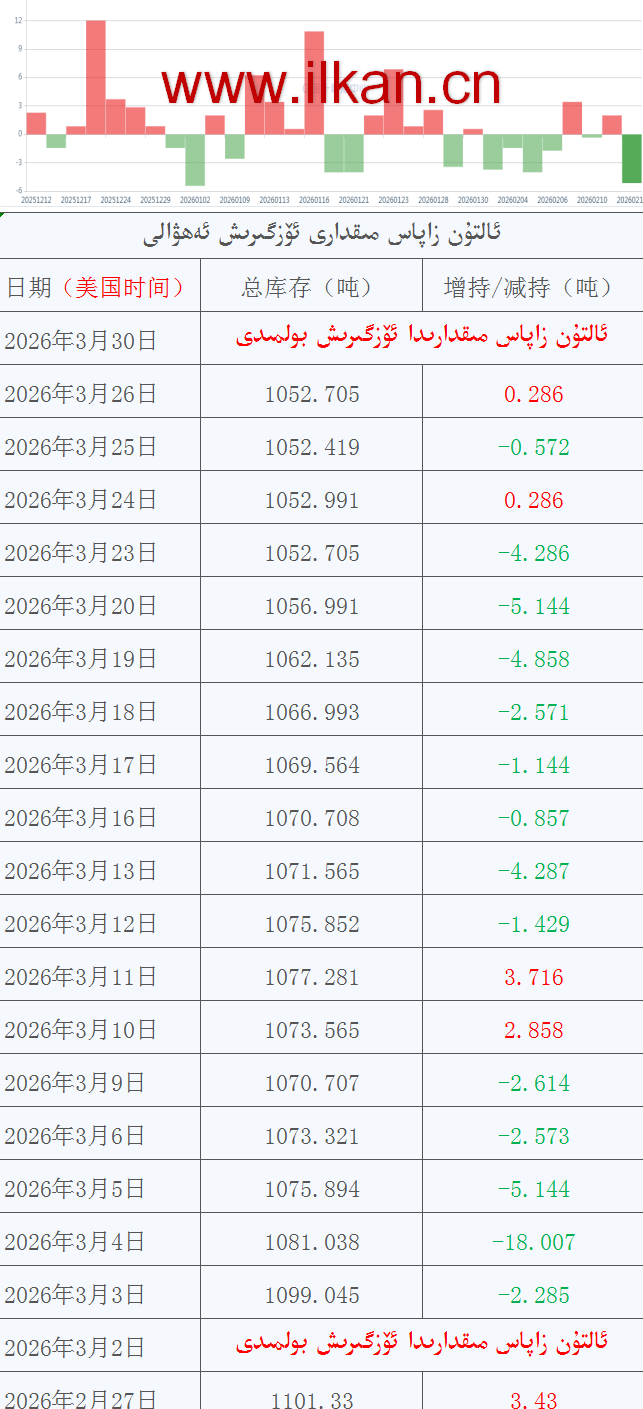Click the 1101.33 inventory value
643x1409 pixels.
[x=311, y=1399]
